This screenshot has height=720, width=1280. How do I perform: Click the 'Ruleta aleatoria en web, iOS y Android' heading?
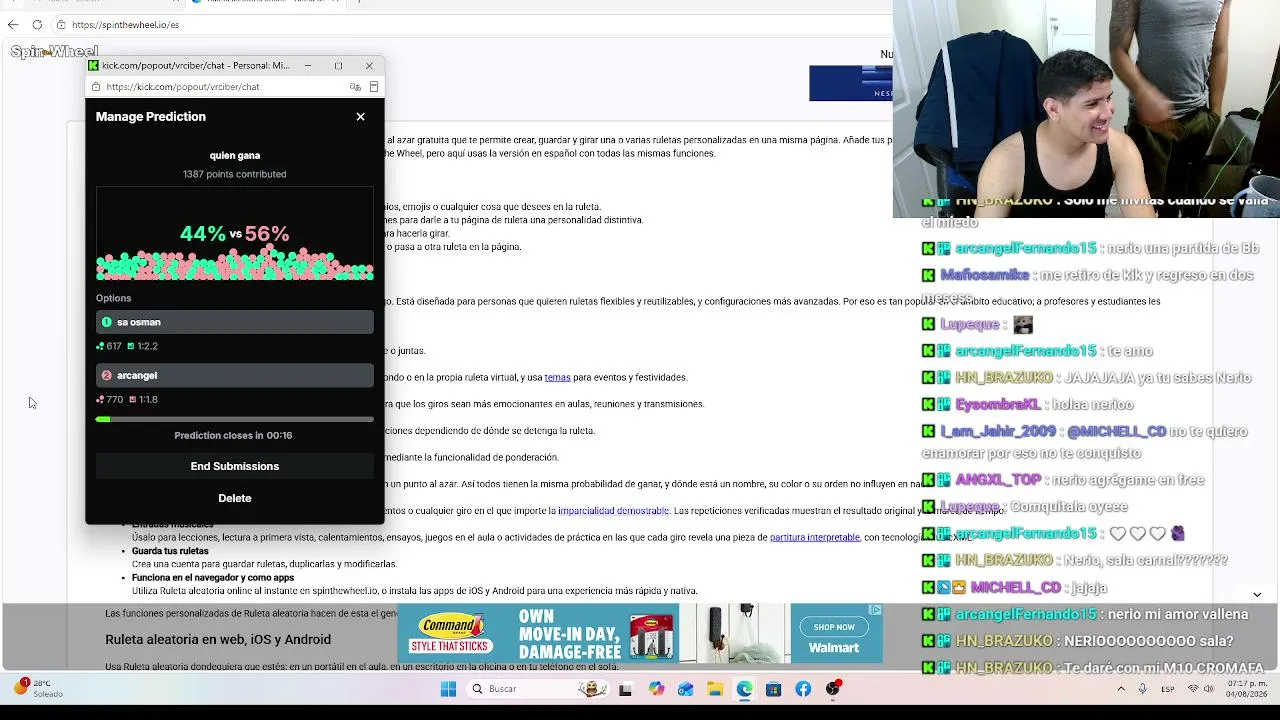click(218, 640)
